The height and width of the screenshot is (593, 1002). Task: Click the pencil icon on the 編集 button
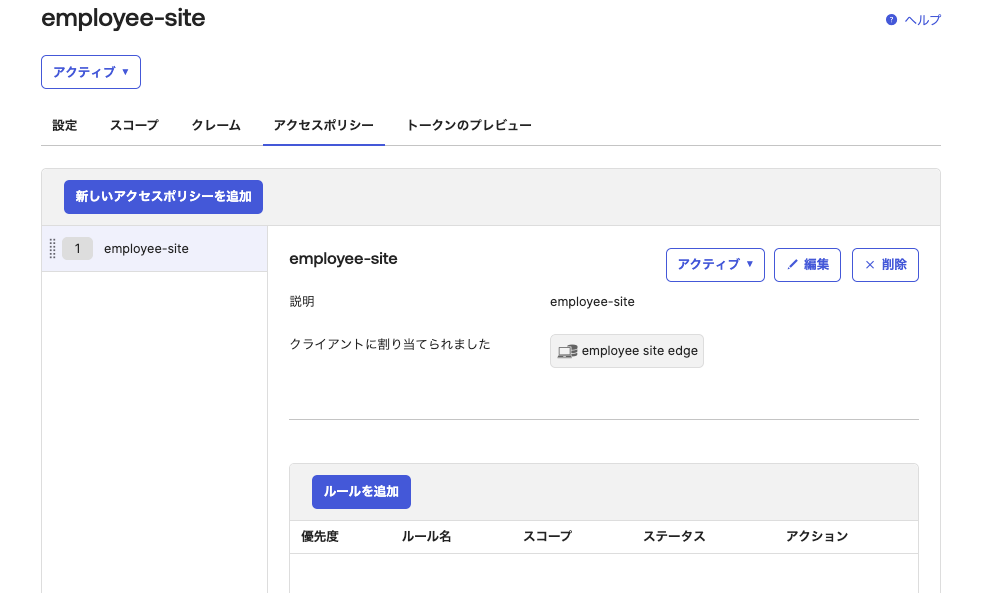click(792, 264)
